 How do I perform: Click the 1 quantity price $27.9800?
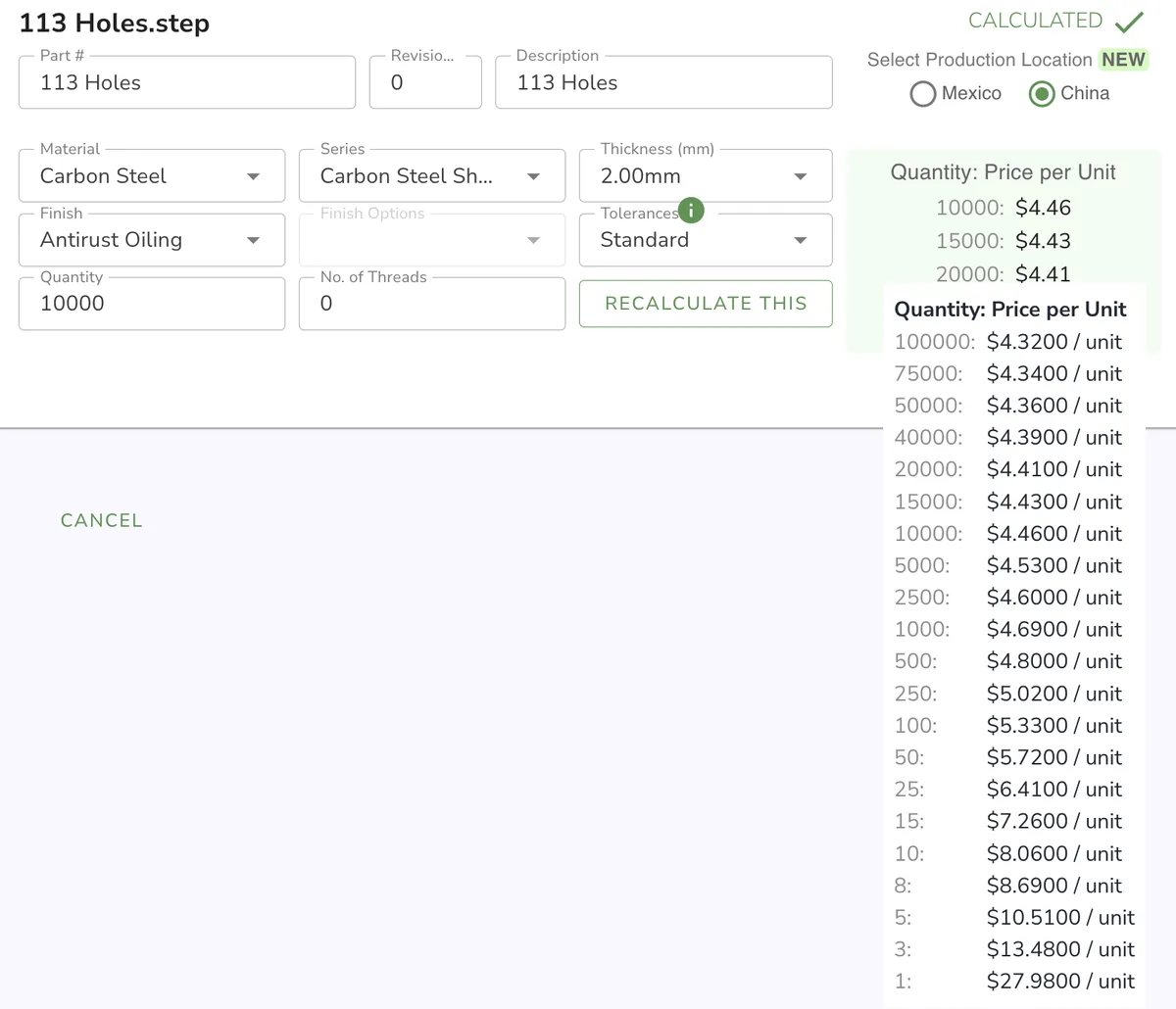pyautogui.click(x=1061, y=982)
